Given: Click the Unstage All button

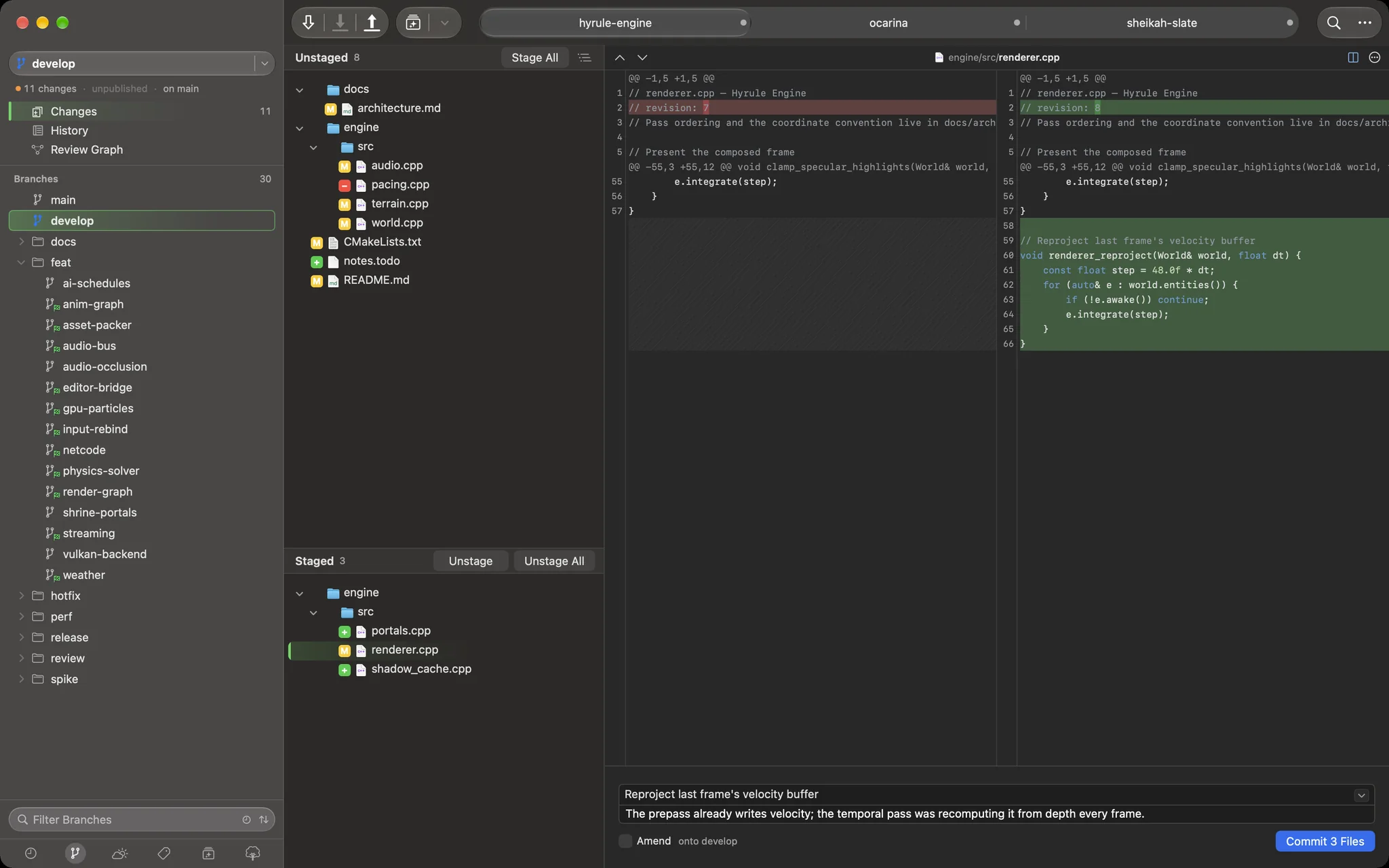Looking at the screenshot, I should pos(553,561).
